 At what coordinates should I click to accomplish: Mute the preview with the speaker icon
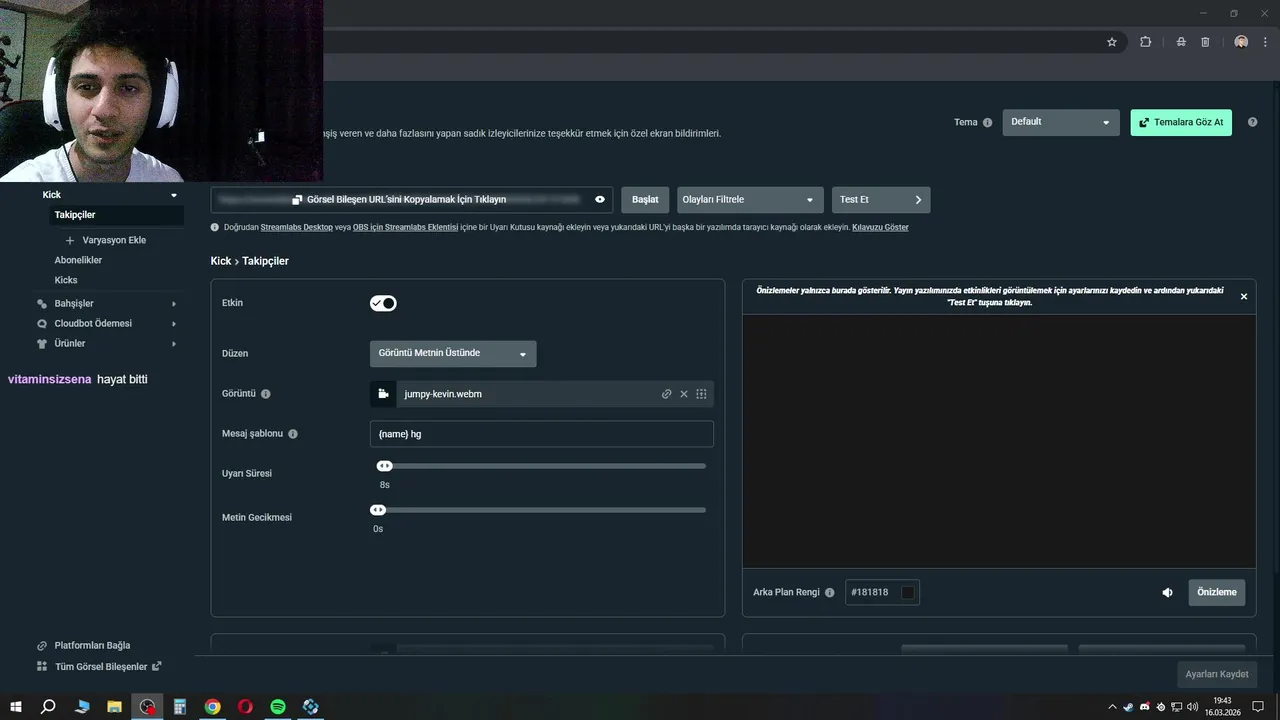[x=1167, y=592]
